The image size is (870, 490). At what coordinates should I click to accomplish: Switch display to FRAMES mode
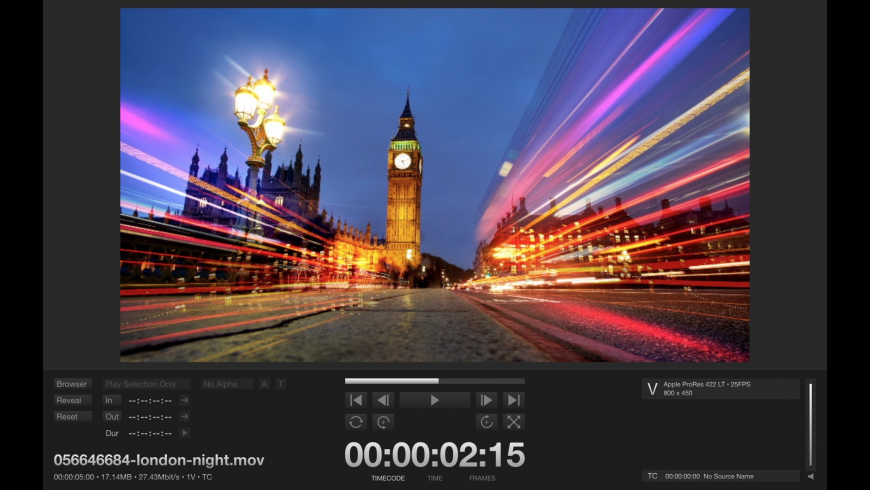click(482, 478)
